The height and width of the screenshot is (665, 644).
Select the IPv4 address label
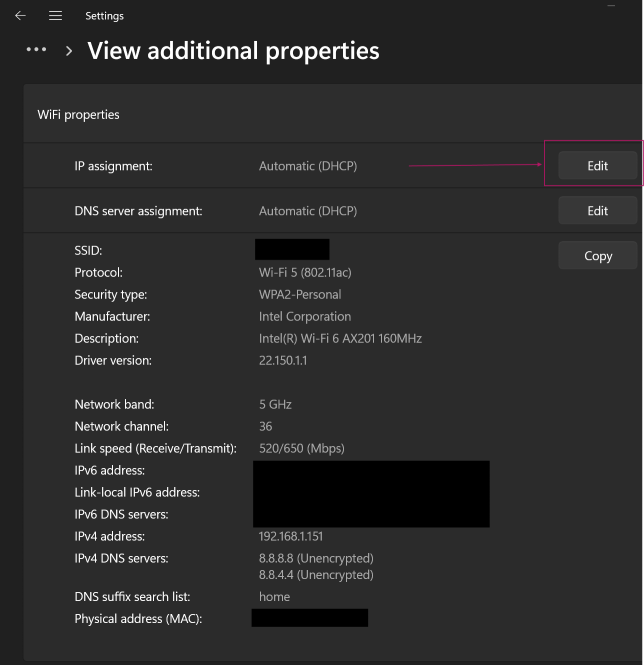tap(109, 536)
